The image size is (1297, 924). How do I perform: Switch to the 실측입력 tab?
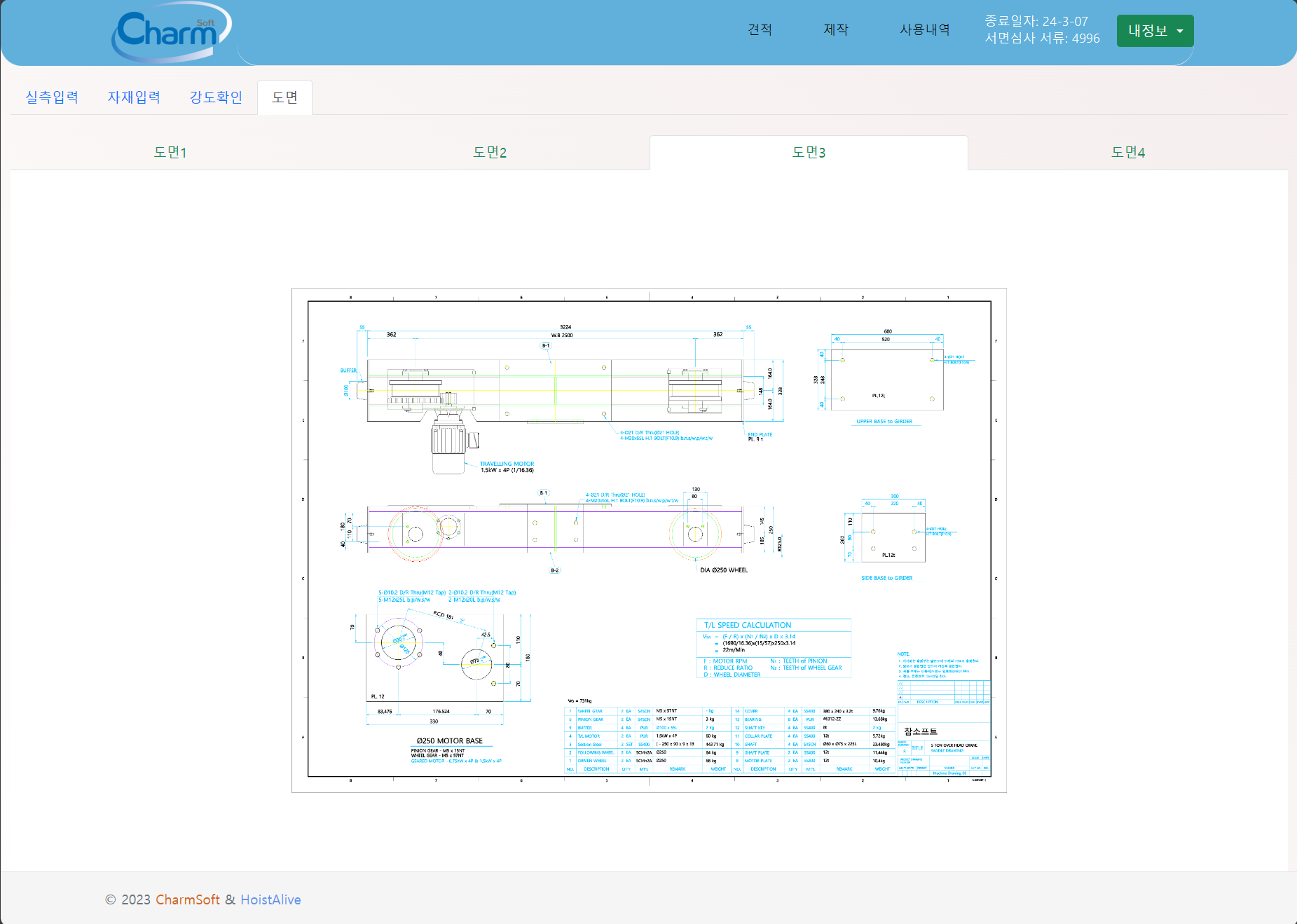52,97
